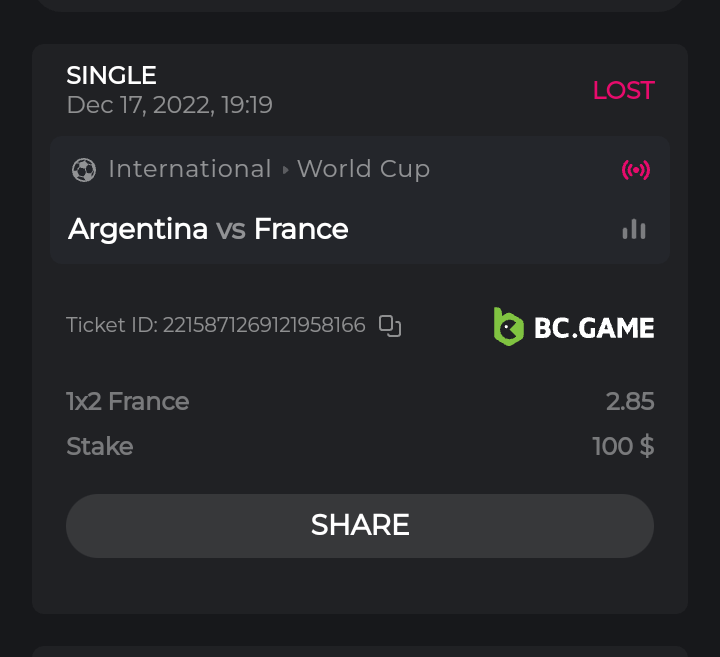Click the 1x2 France selection label
The width and height of the screenshot is (720, 657).
127,401
